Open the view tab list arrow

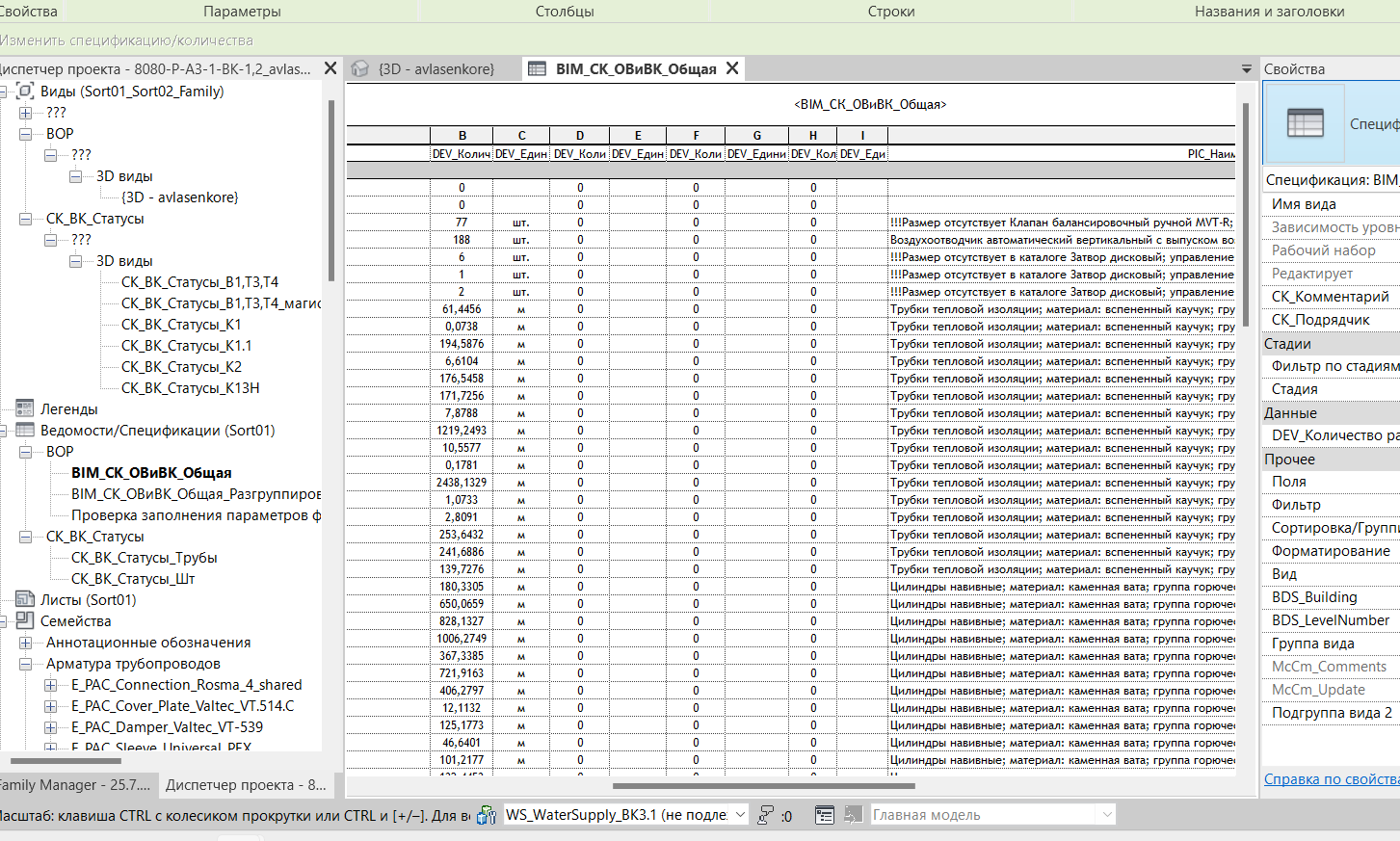point(1246,69)
